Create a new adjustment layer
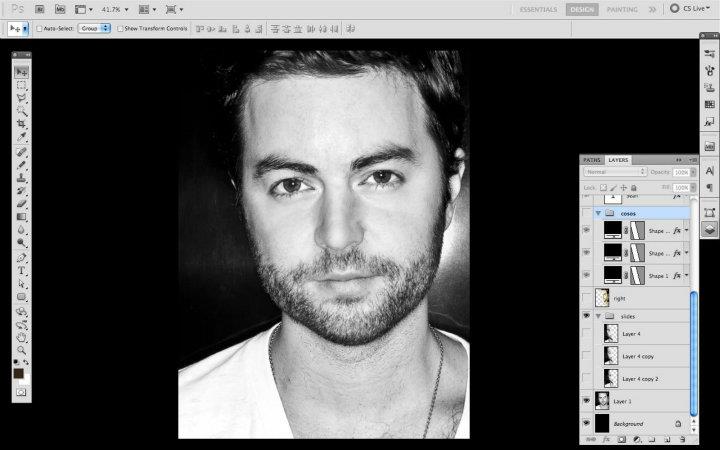The width and height of the screenshot is (720, 450). point(636,439)
